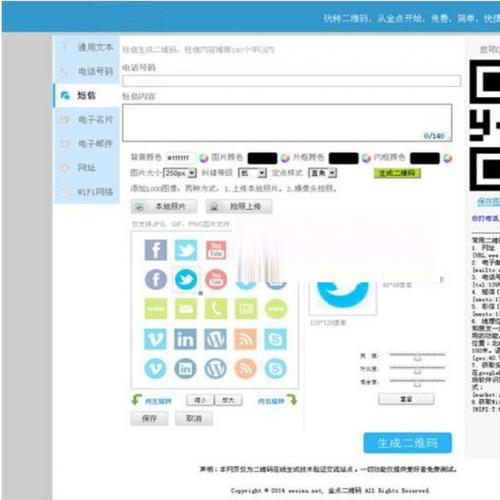Pick the green square www icon
Viewport: 500px width, 500px height.
[x=156, y=309]
